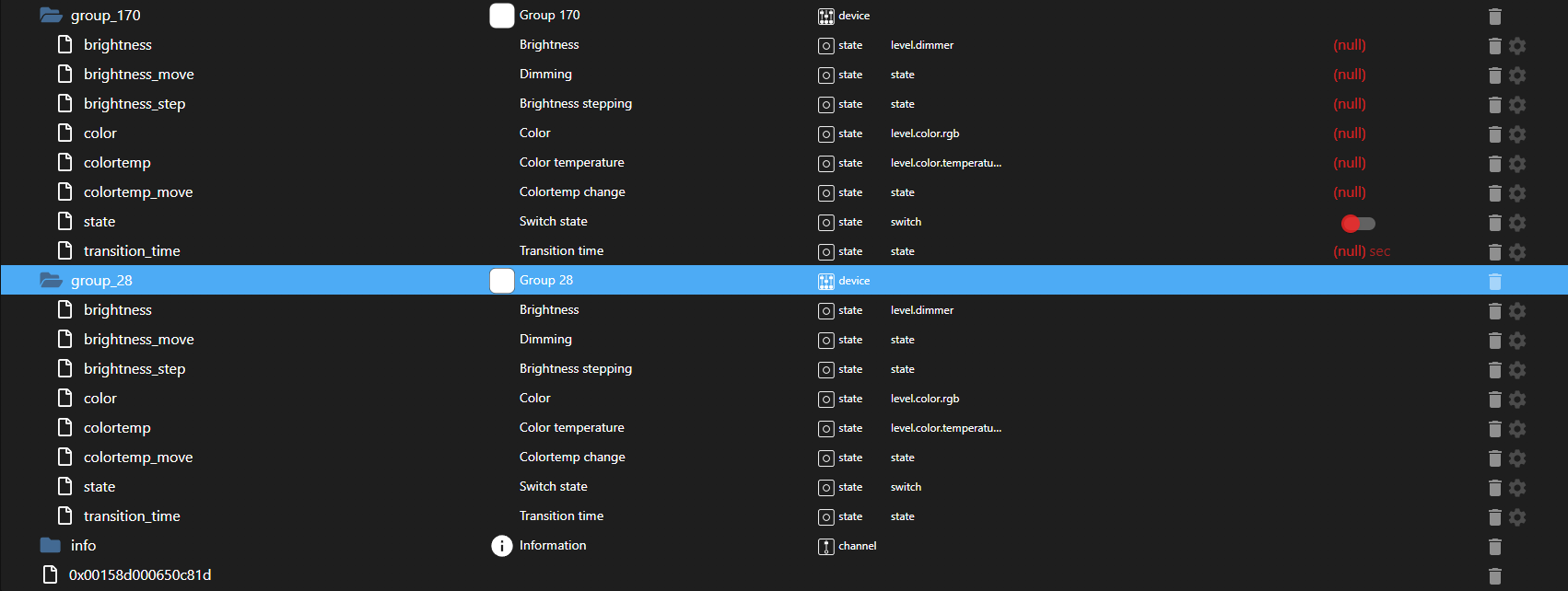Click 'Brightness stepping' name in group_28
Screen dimensions: 1568x591
576,369
